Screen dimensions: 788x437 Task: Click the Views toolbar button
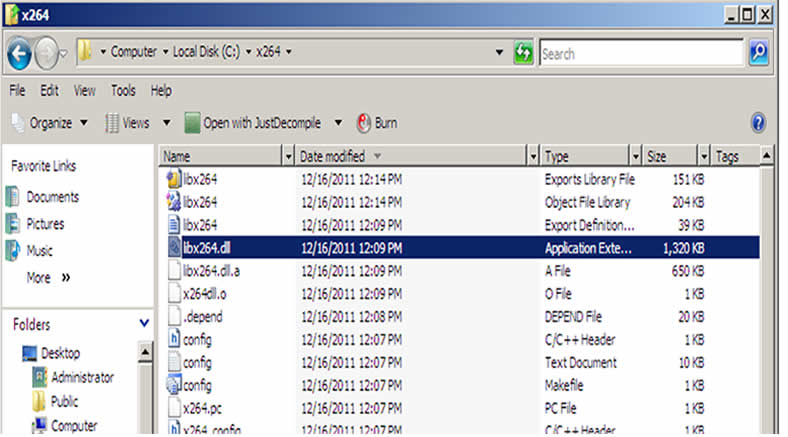point(128,123)
